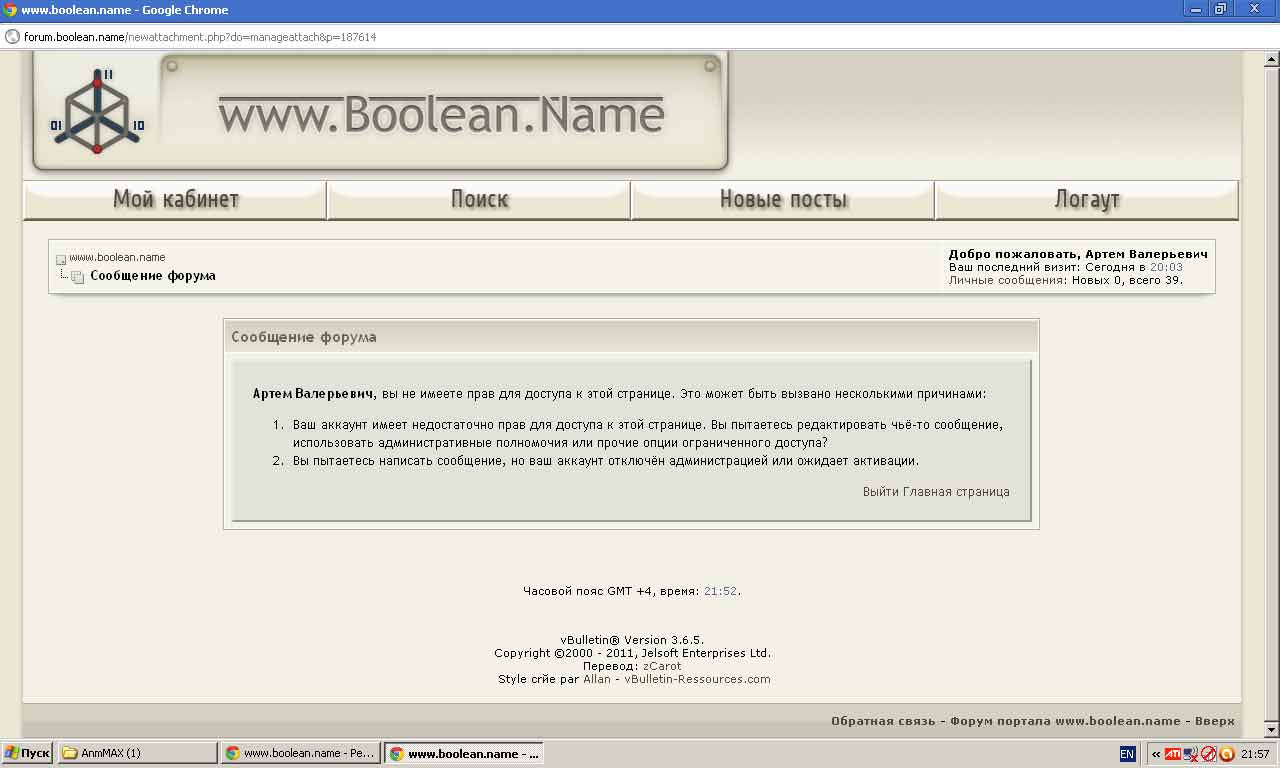
Task: Click the Пуск start button
Action: pos(27,753)
